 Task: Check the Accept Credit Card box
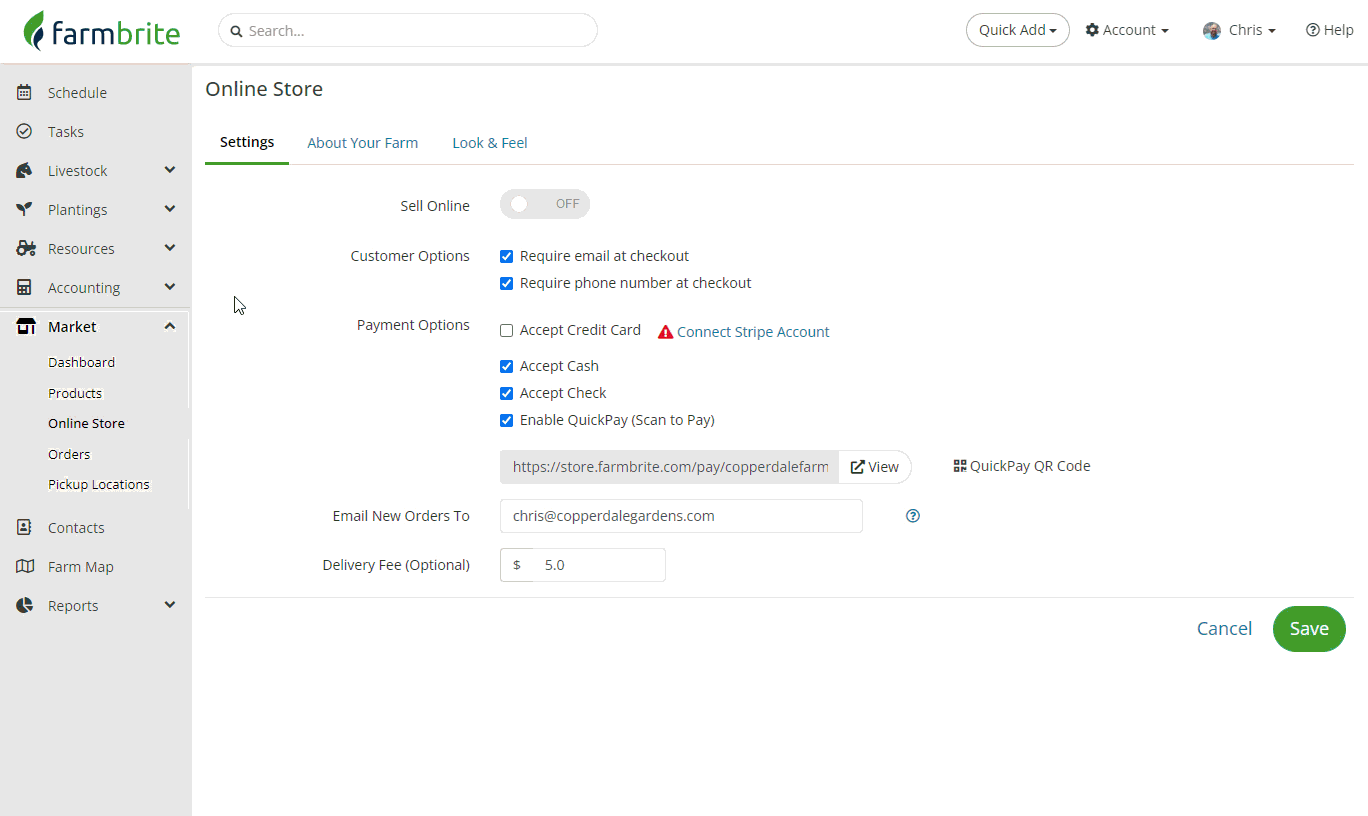pos(507,331)
